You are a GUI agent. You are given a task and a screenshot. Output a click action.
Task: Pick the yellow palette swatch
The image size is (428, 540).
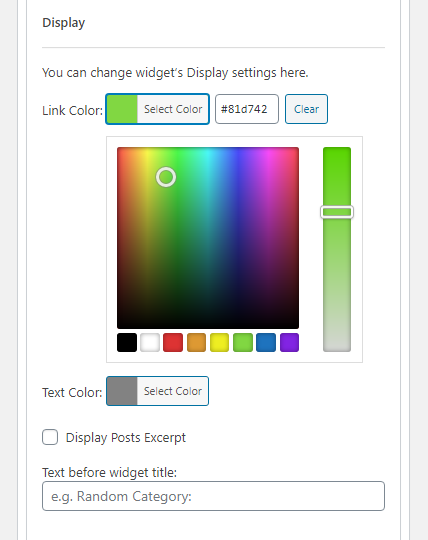[x=219, y=342]
